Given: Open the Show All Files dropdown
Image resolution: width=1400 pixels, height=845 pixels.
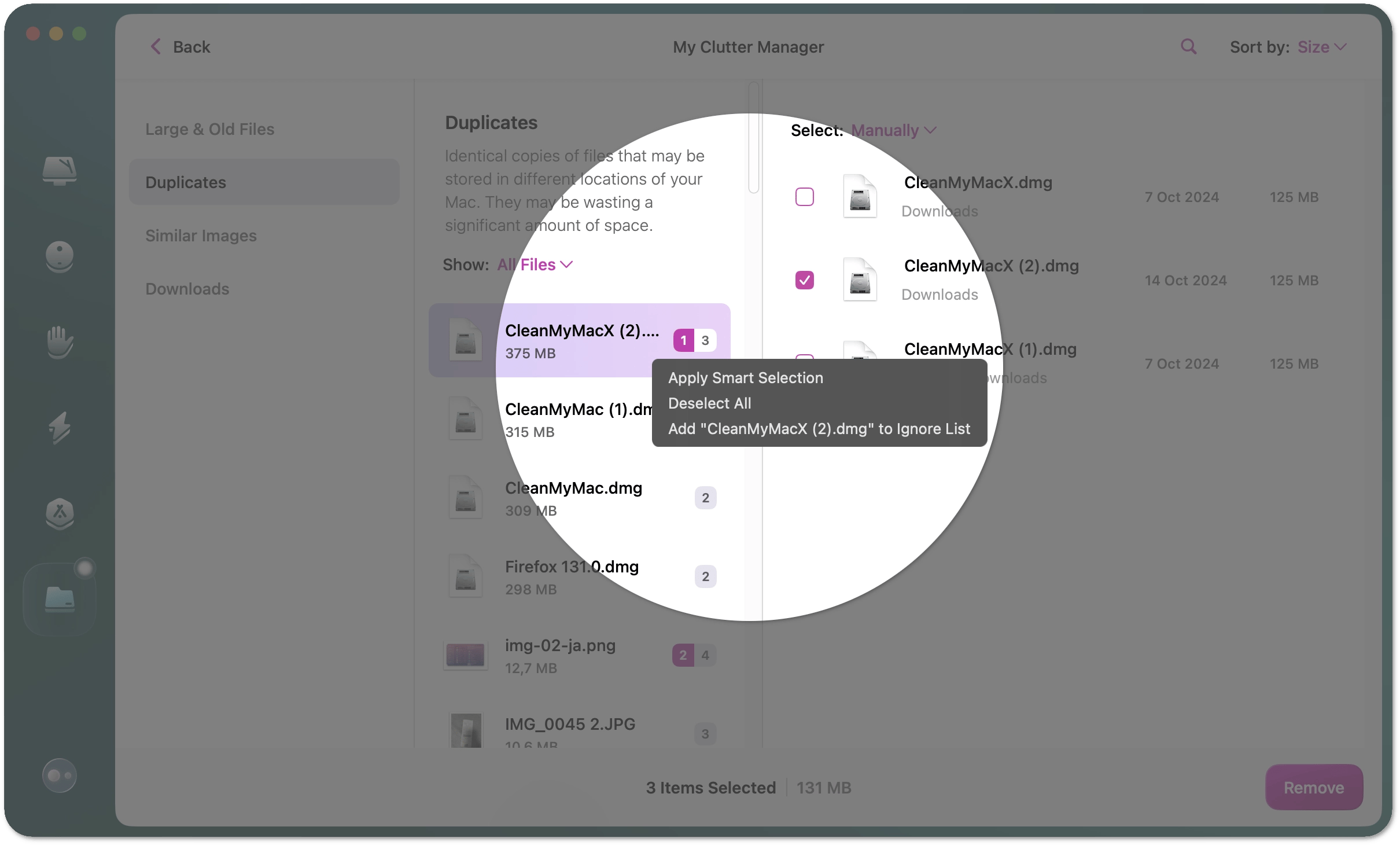Looking at the screenshot, I should pyautogui.click(x=535, y=264).
